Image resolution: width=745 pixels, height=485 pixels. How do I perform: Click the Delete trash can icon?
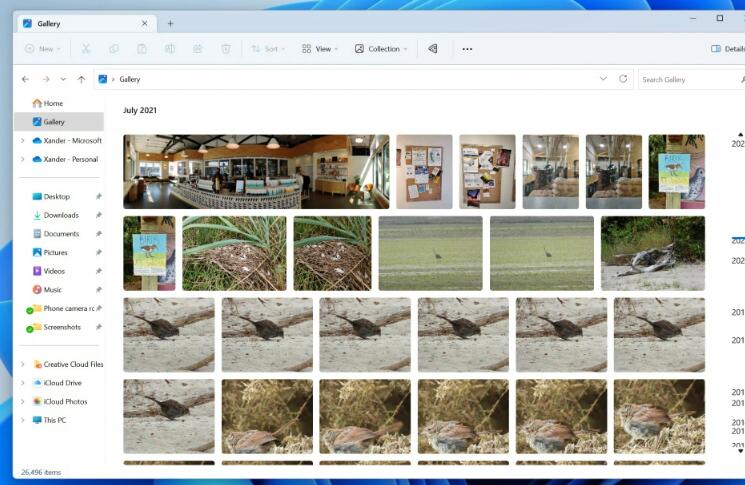click(226, 49)
